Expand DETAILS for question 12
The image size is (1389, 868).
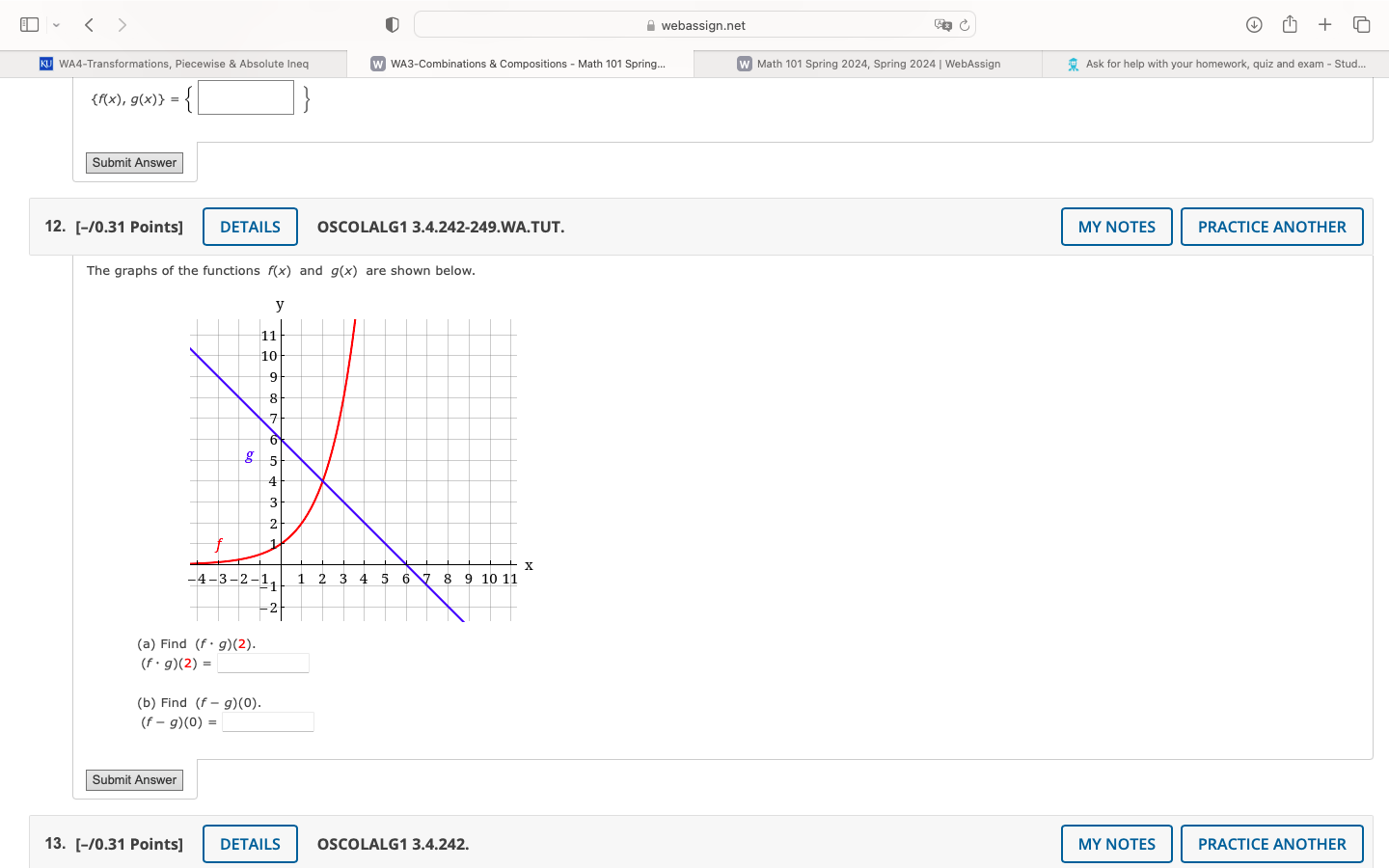250,227
